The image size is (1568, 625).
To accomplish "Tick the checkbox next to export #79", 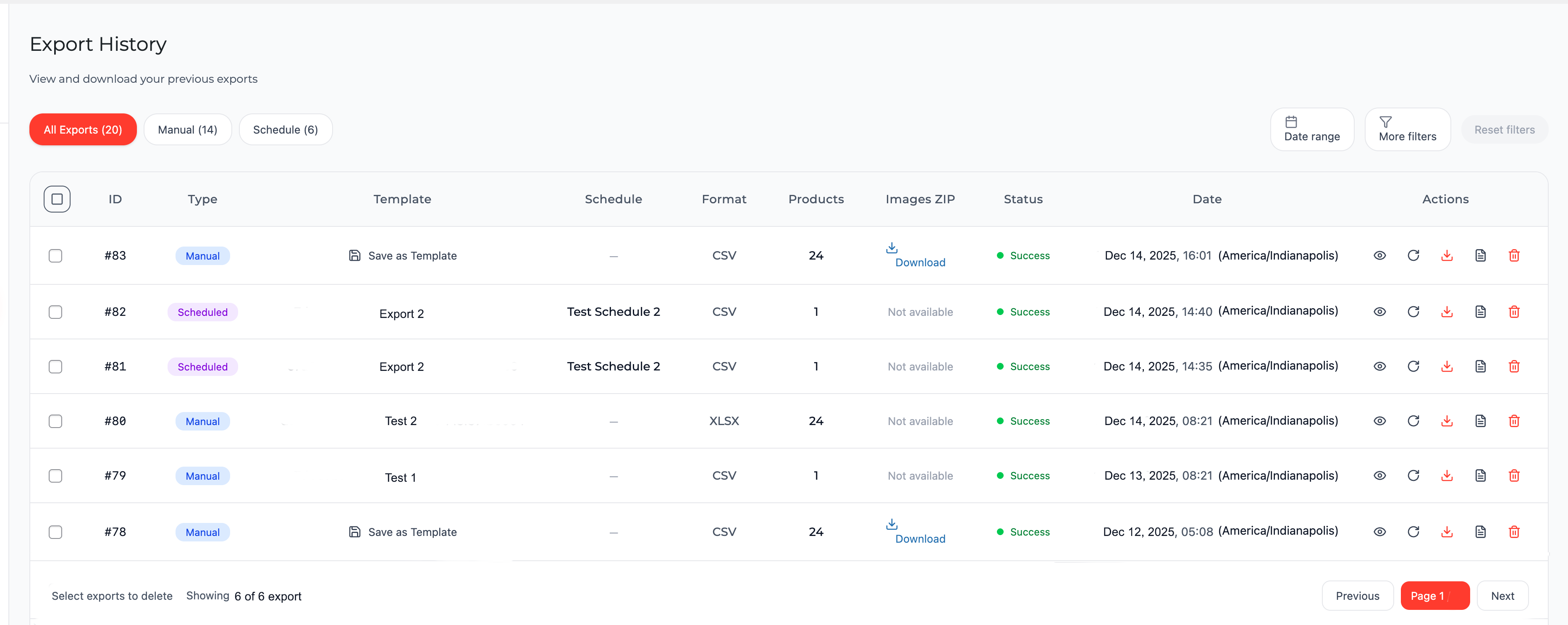I will (55, 476).
